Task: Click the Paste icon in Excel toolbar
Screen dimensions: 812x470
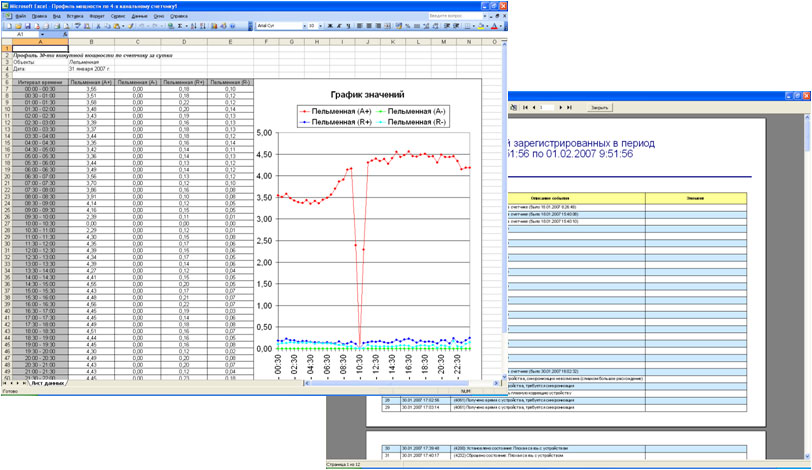Action: pos(116,26)
